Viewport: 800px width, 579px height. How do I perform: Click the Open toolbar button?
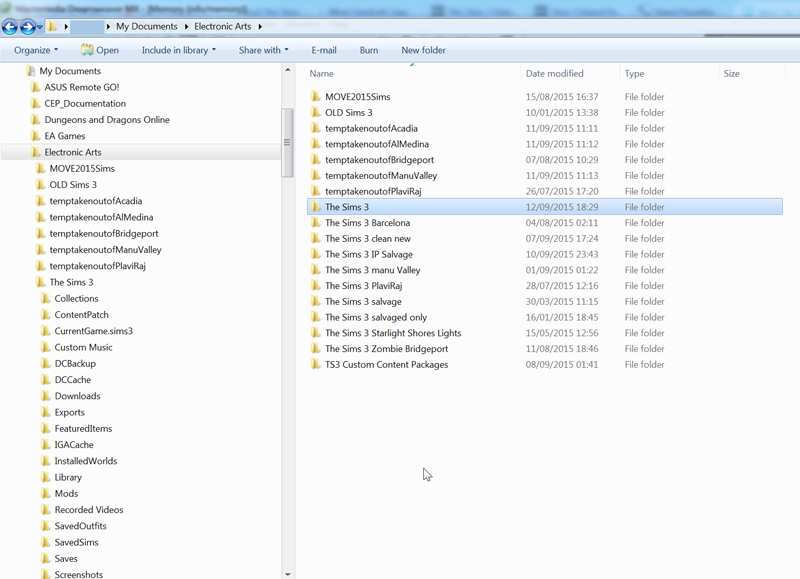click(x=100, y=50)
